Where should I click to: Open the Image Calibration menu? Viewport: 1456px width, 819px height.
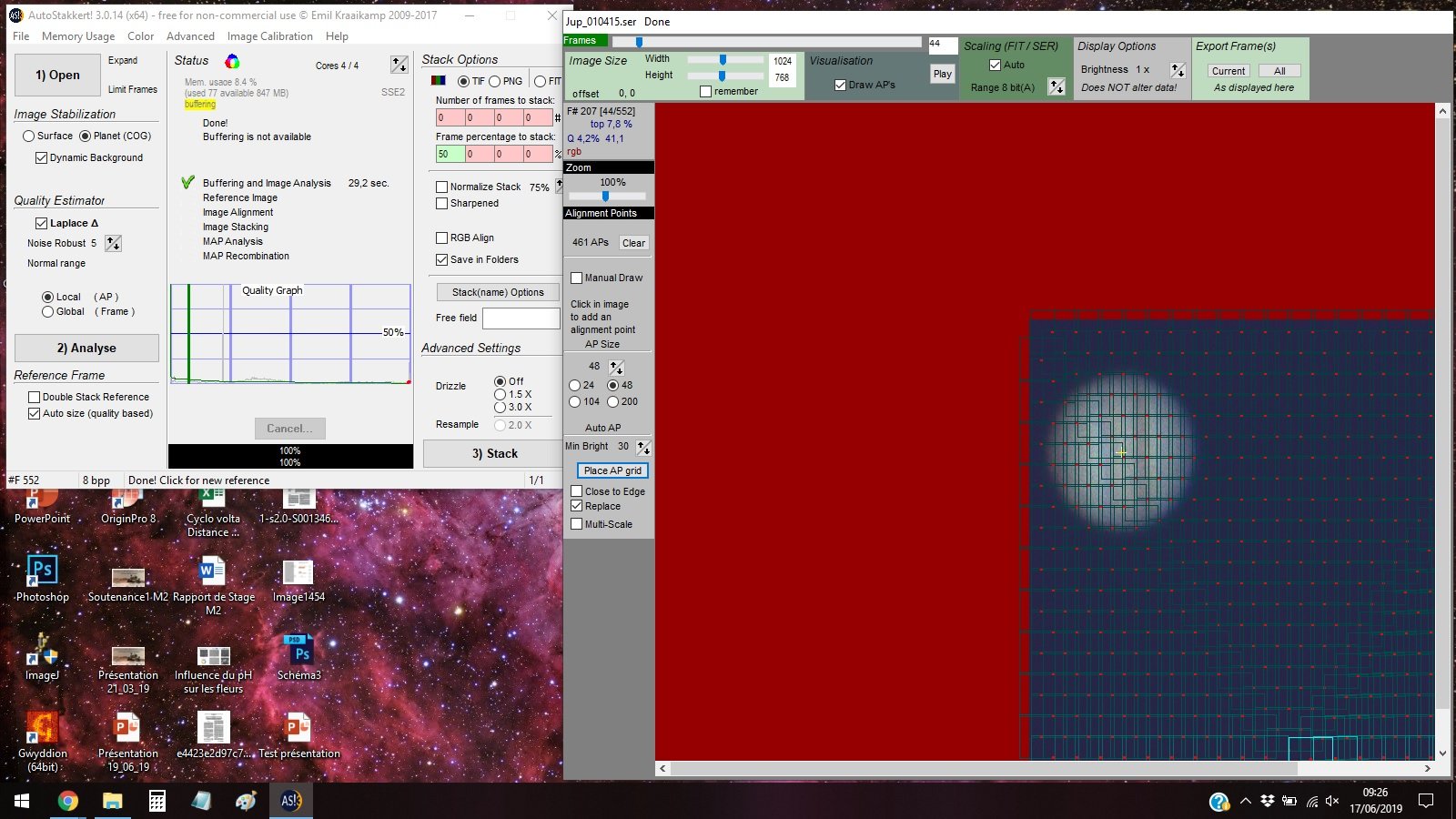(x=269, y=36)
